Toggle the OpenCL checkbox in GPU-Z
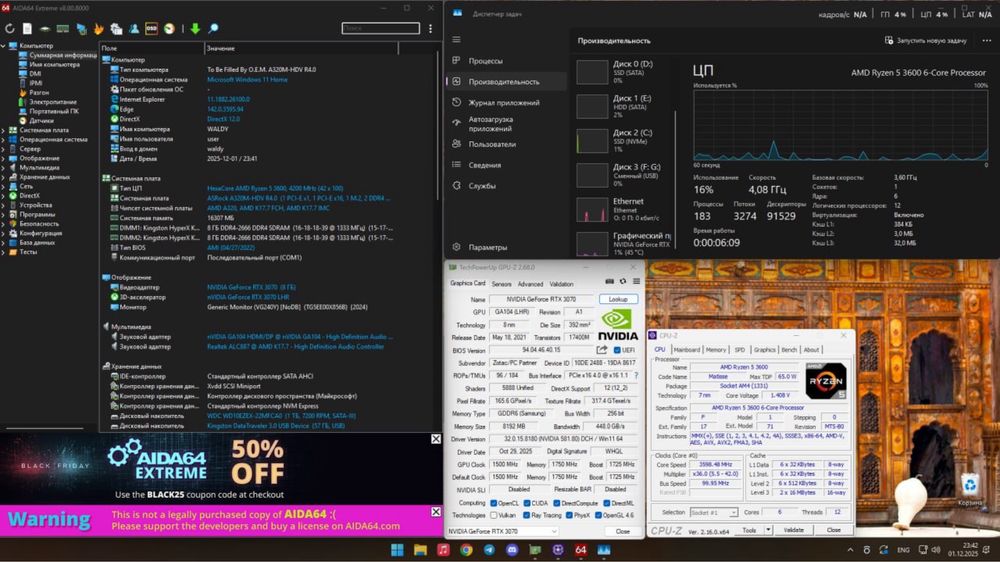1000x562 pixels. click(x=494, y=503)
